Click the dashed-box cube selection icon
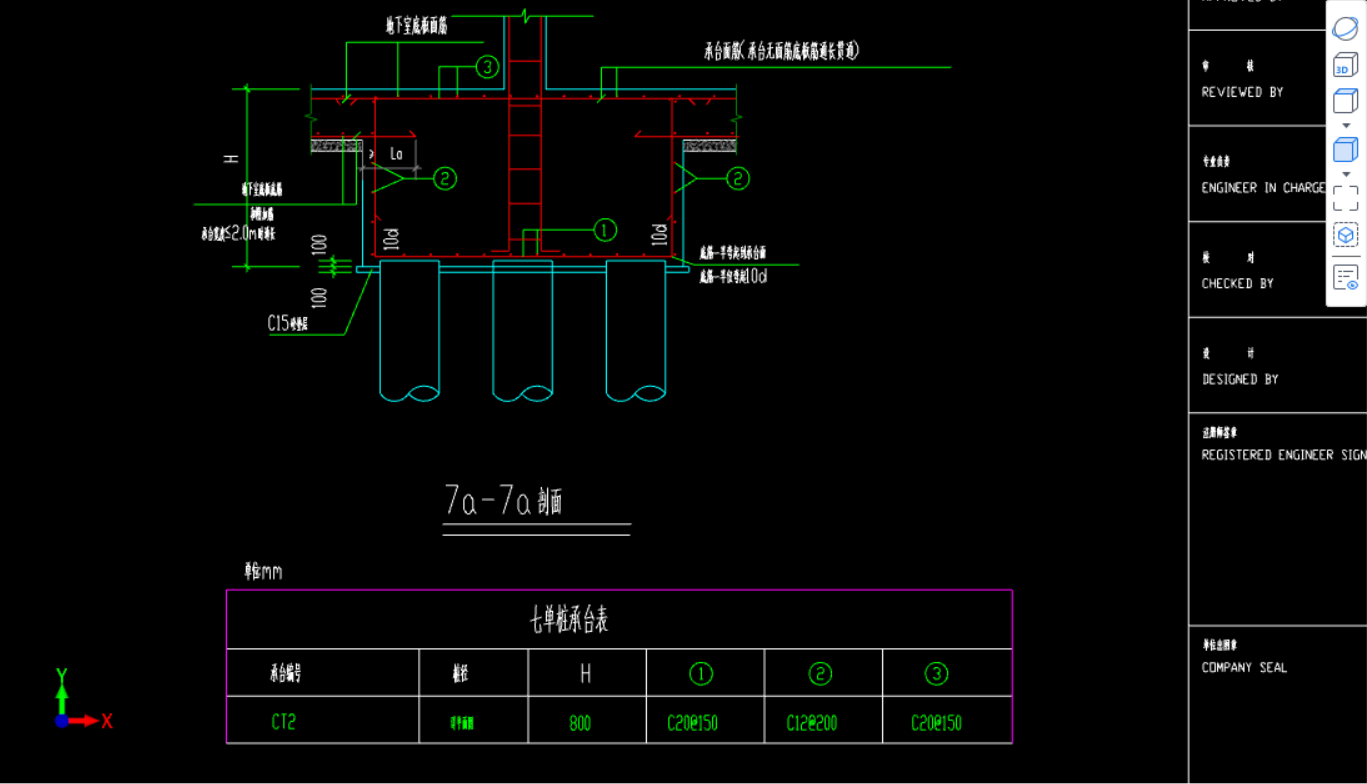 point(1345,235)
